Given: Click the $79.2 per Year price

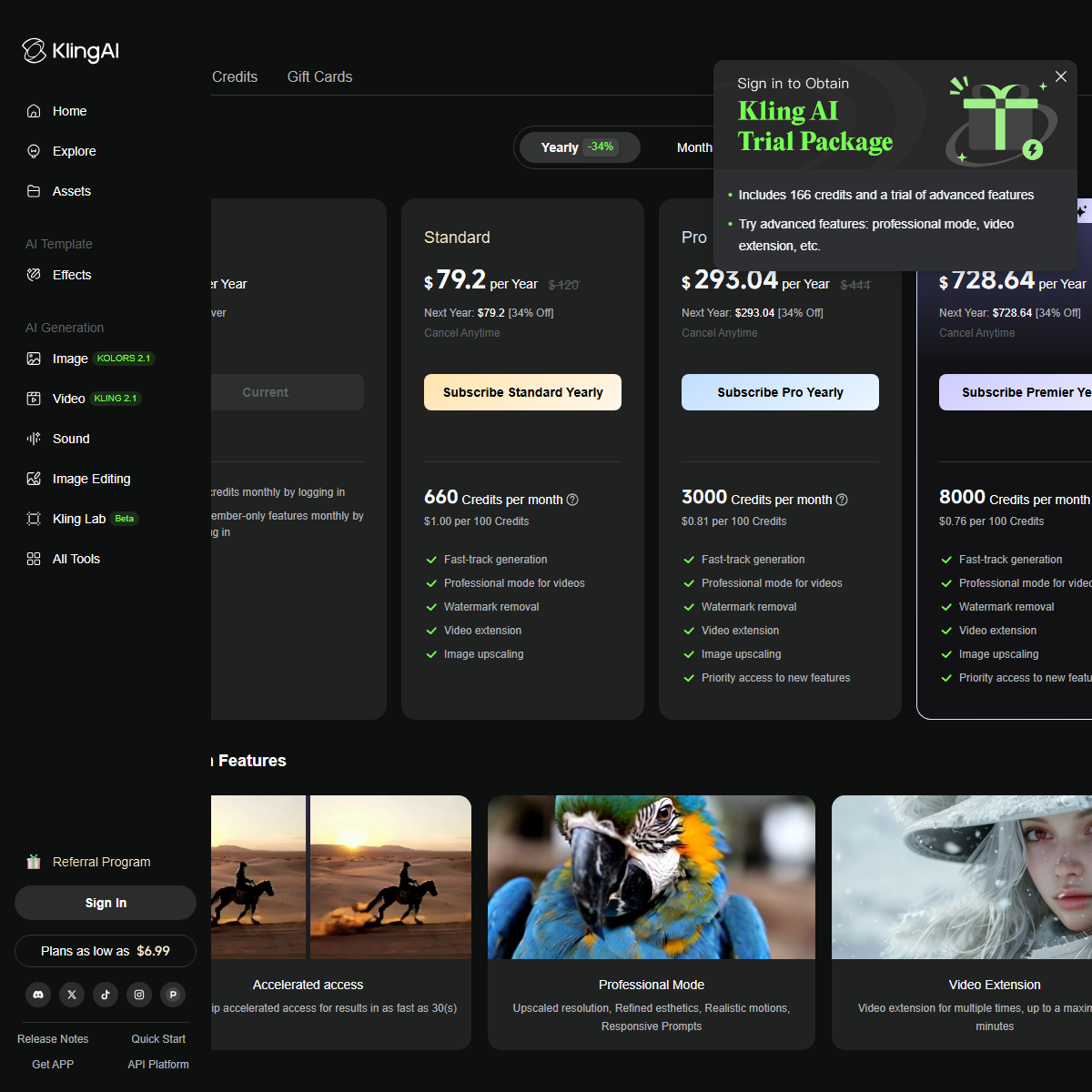Looking at the screenshot, I should pyautogui.click(x=481, y=280).
